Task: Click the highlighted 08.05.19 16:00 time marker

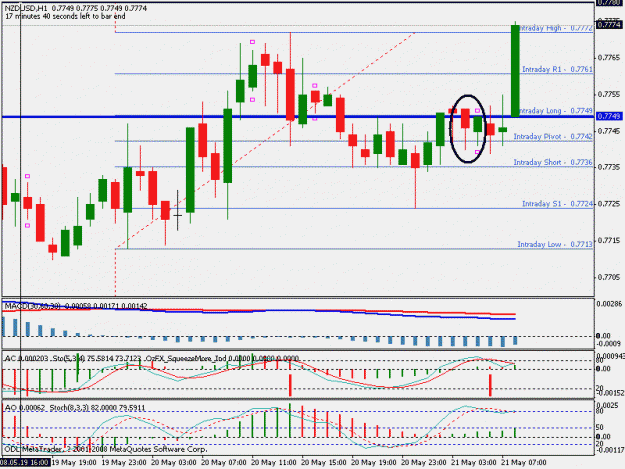Action: [x=25, y=463]
